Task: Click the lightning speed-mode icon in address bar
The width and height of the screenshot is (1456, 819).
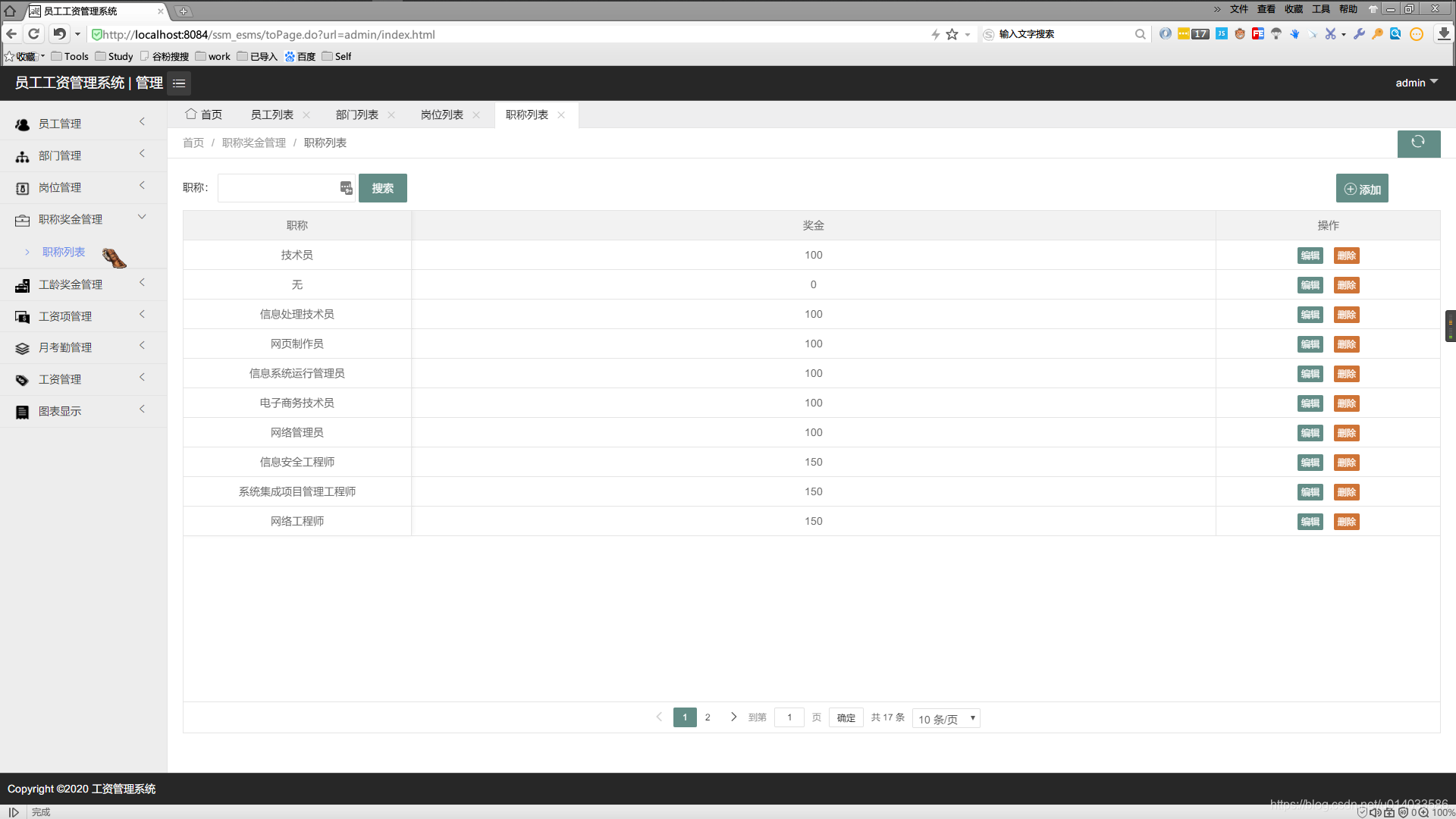Action: [935, 34]
